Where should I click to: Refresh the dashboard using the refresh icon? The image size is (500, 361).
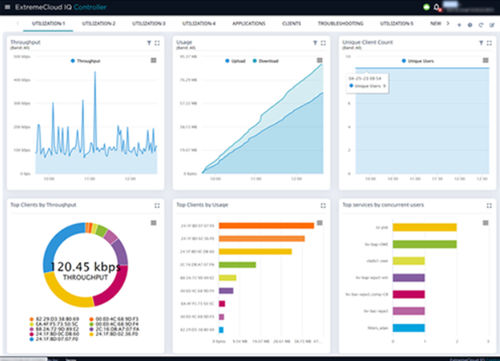click(x=481, y=25)
